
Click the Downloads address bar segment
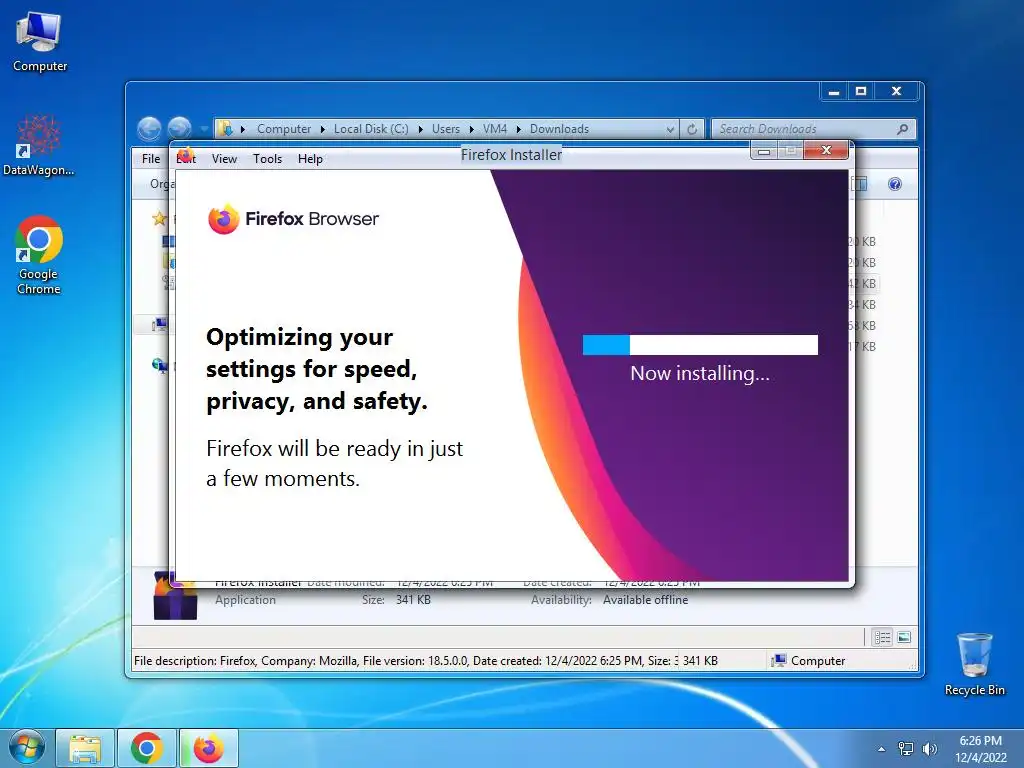click(559, 129)
